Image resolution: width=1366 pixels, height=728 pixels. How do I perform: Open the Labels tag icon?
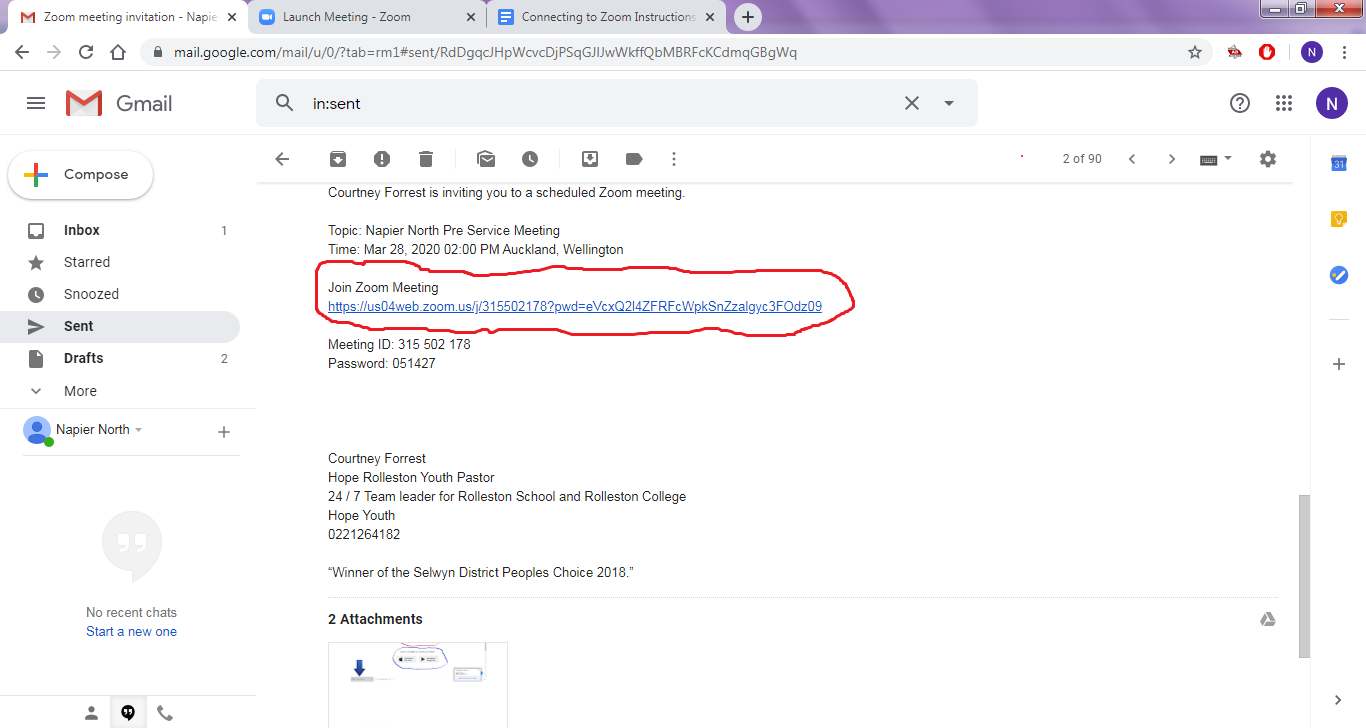(634, 159)
